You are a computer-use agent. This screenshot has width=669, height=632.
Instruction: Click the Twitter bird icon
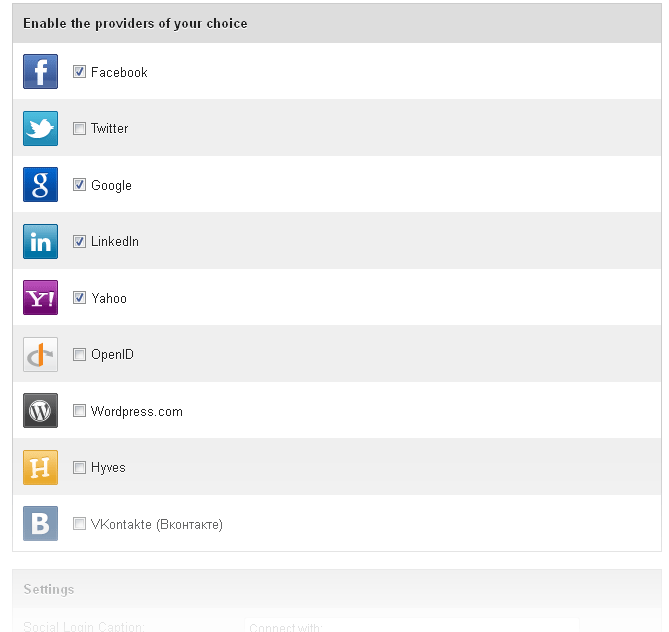pos(40,128)
